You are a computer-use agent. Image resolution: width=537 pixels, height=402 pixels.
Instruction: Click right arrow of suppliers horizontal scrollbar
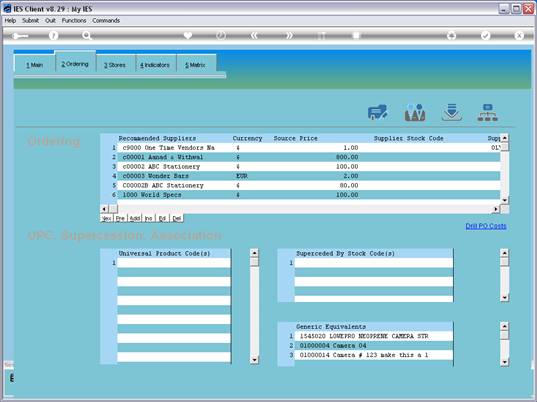tap(496, 209)
